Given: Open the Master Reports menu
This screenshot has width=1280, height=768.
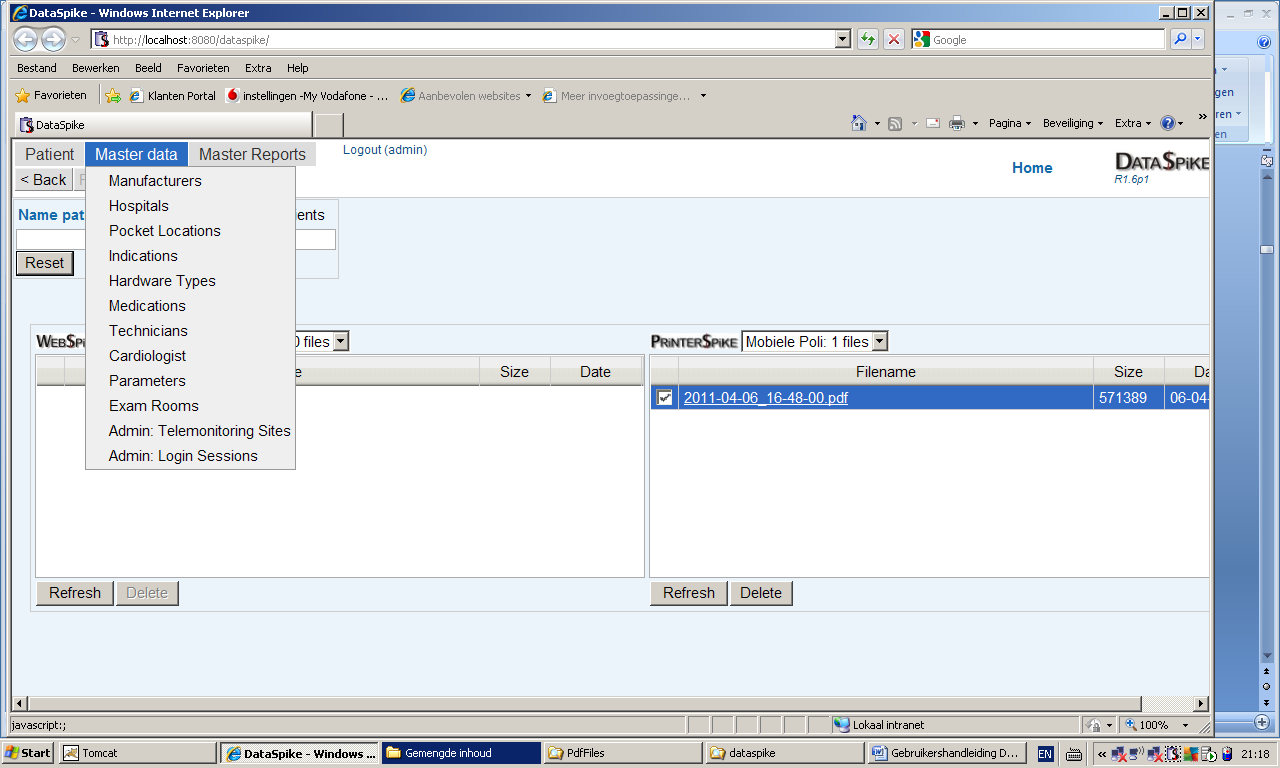Looking at the screenshot, I should (252, 154).
